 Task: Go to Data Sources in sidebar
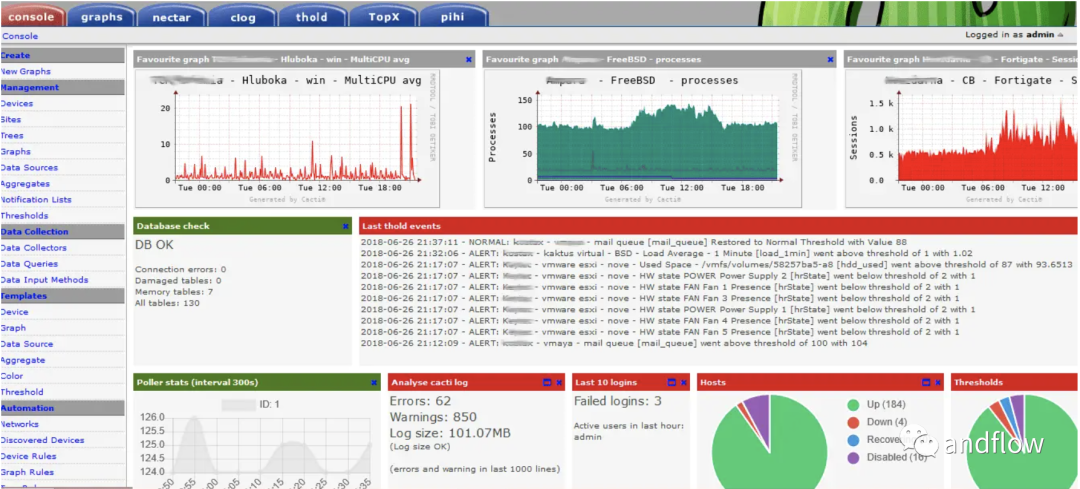[29, 168]
